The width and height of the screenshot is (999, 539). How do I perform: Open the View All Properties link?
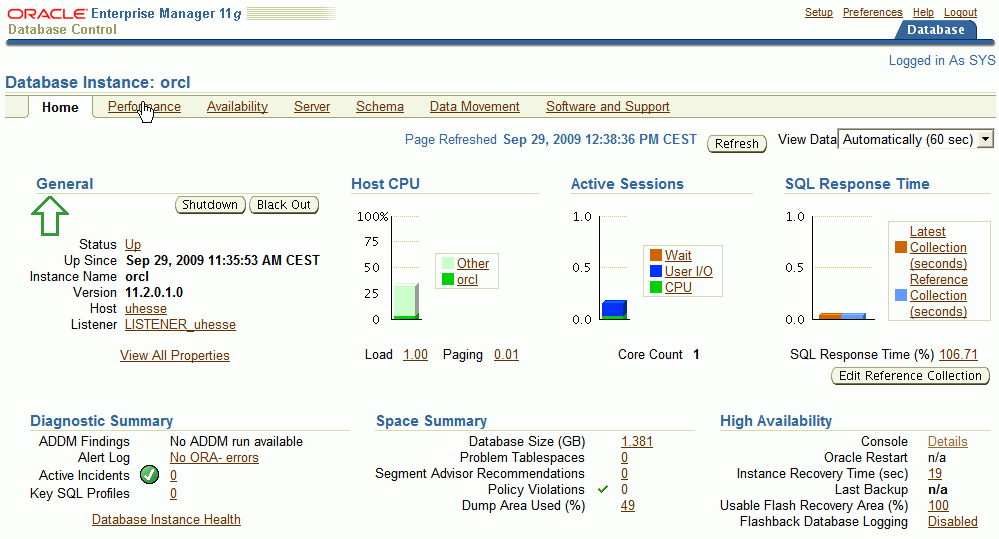click(x=175, y=355)
